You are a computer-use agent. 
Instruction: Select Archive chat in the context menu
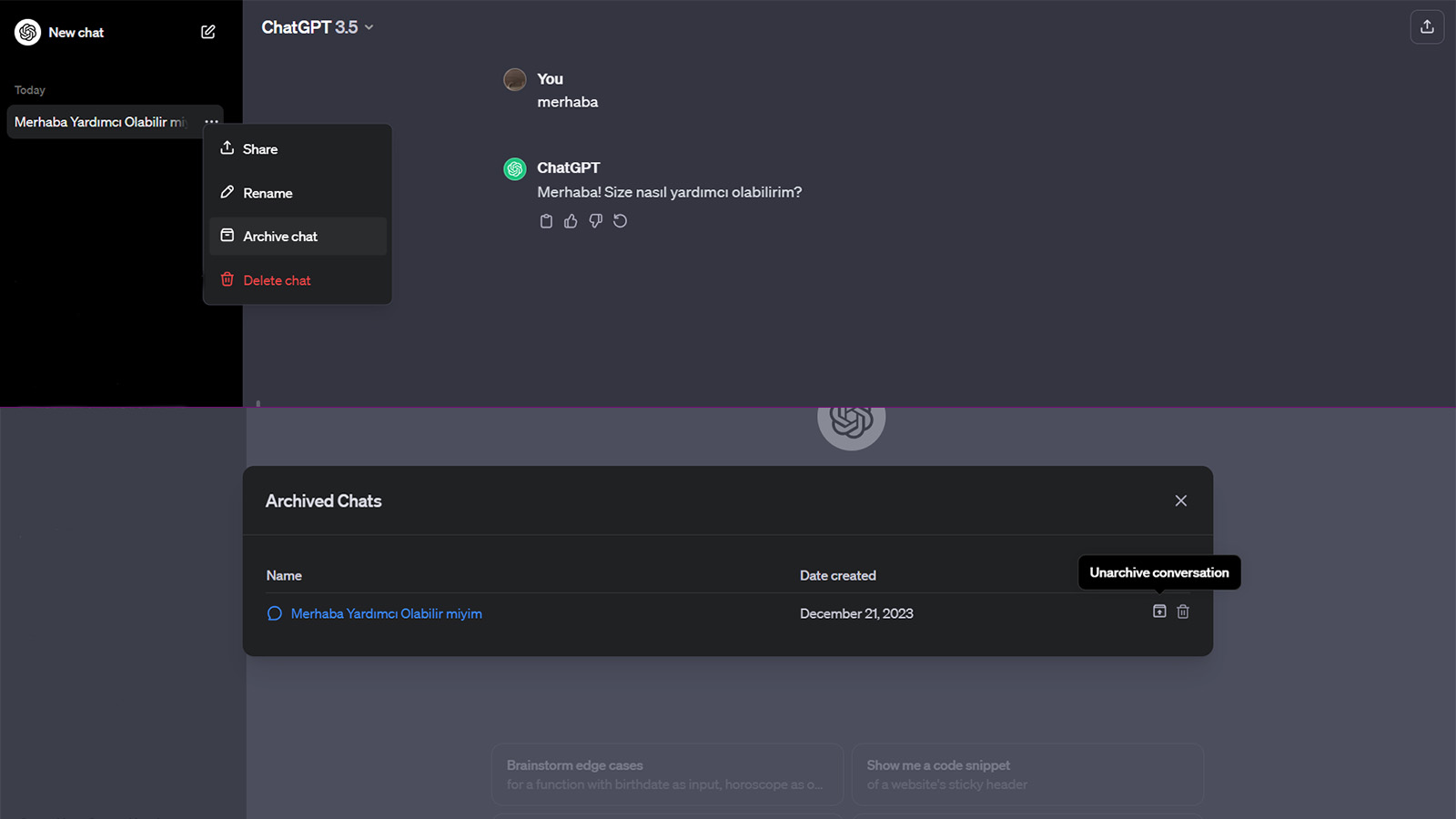pos(298,237)
